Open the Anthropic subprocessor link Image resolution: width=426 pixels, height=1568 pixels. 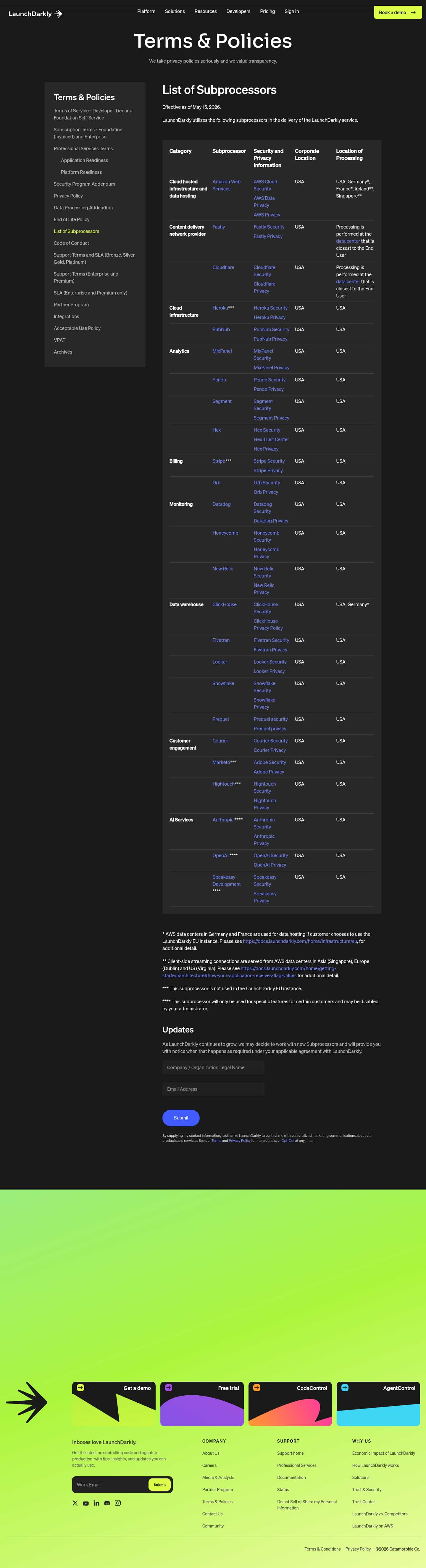tap(222, 820)
